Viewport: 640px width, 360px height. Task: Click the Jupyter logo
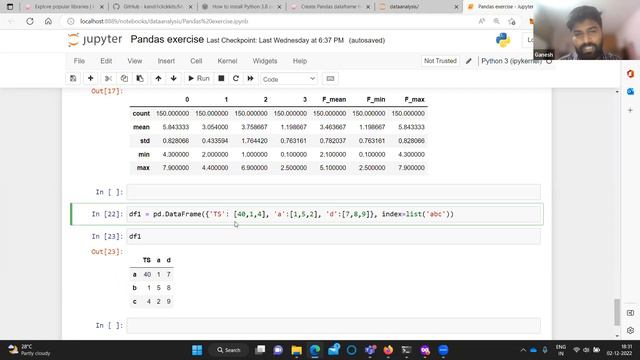95,40
